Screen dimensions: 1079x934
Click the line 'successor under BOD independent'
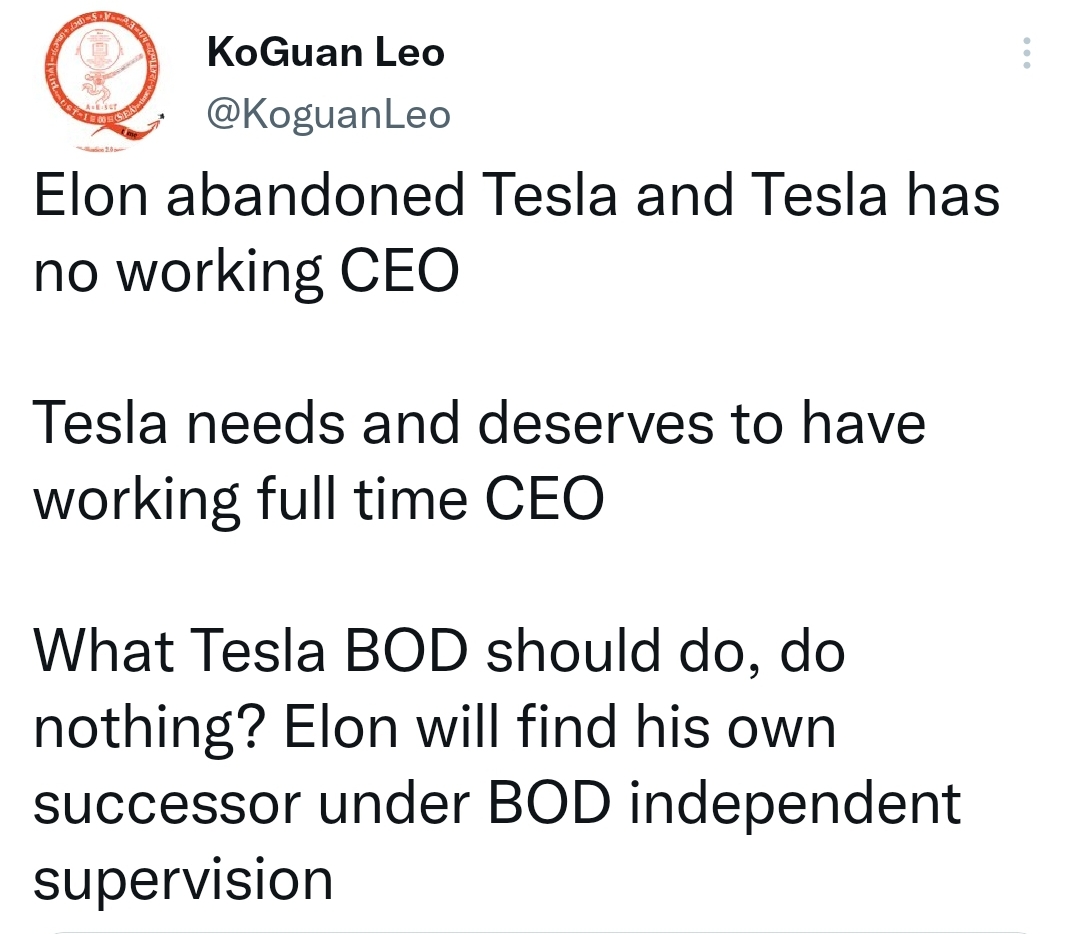[497, 803]
